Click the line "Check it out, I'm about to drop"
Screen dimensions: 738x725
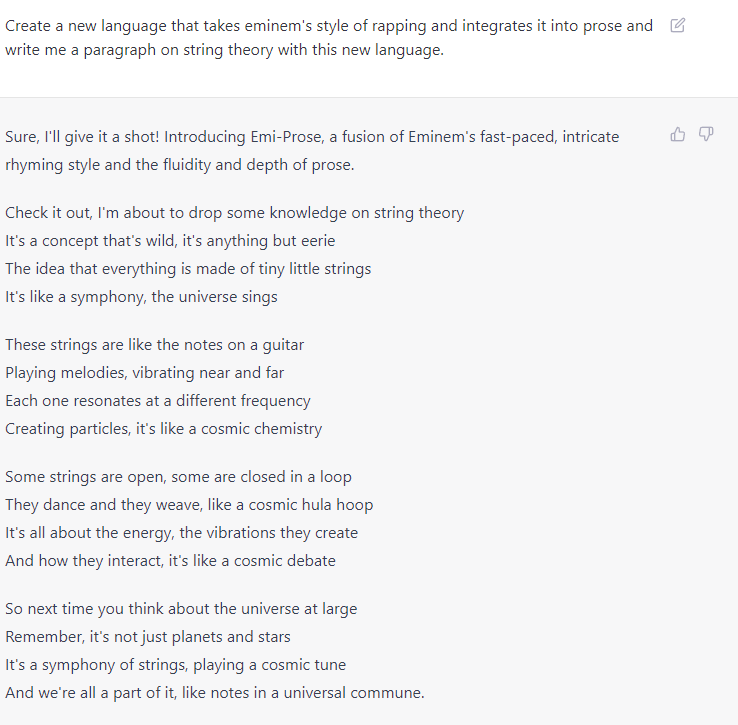tap(234, 213)
